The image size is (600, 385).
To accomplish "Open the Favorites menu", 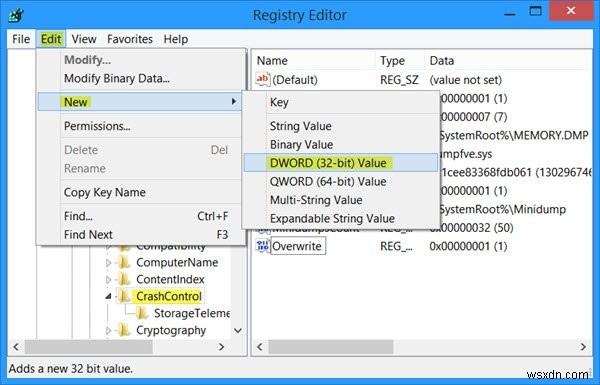I will (x=130, y=39).
